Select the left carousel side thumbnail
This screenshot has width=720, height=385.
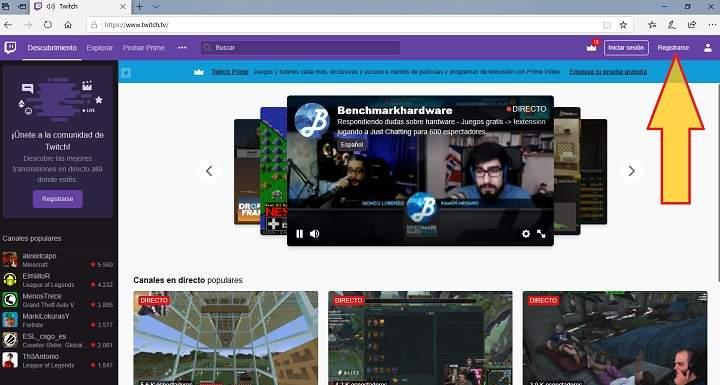pyautogui.click(x=273, y=171)
